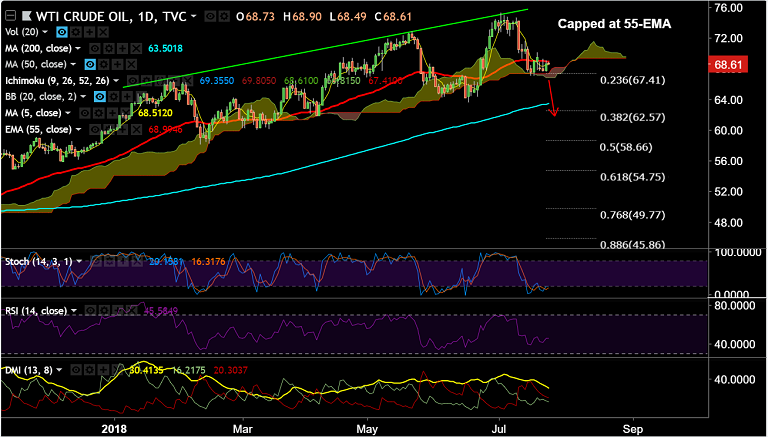Expand MA (50, close) dropdown arrow
This screenshot has width=768, height=437.
73,64
